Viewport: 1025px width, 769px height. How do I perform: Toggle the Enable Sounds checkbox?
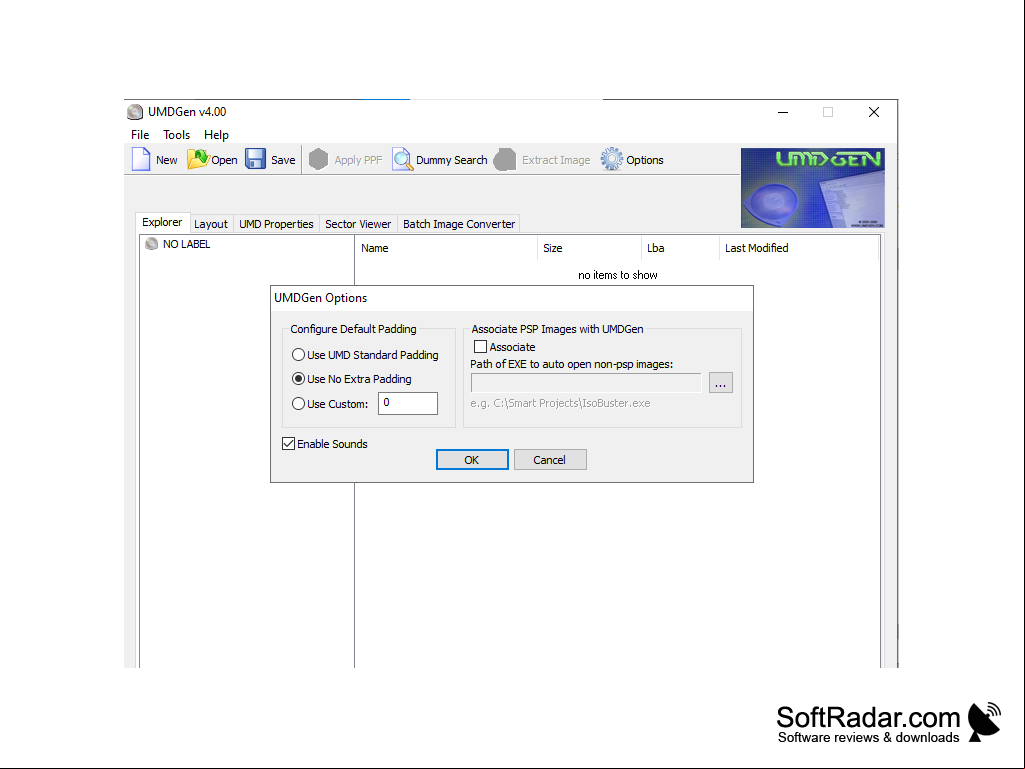point(288,443)
